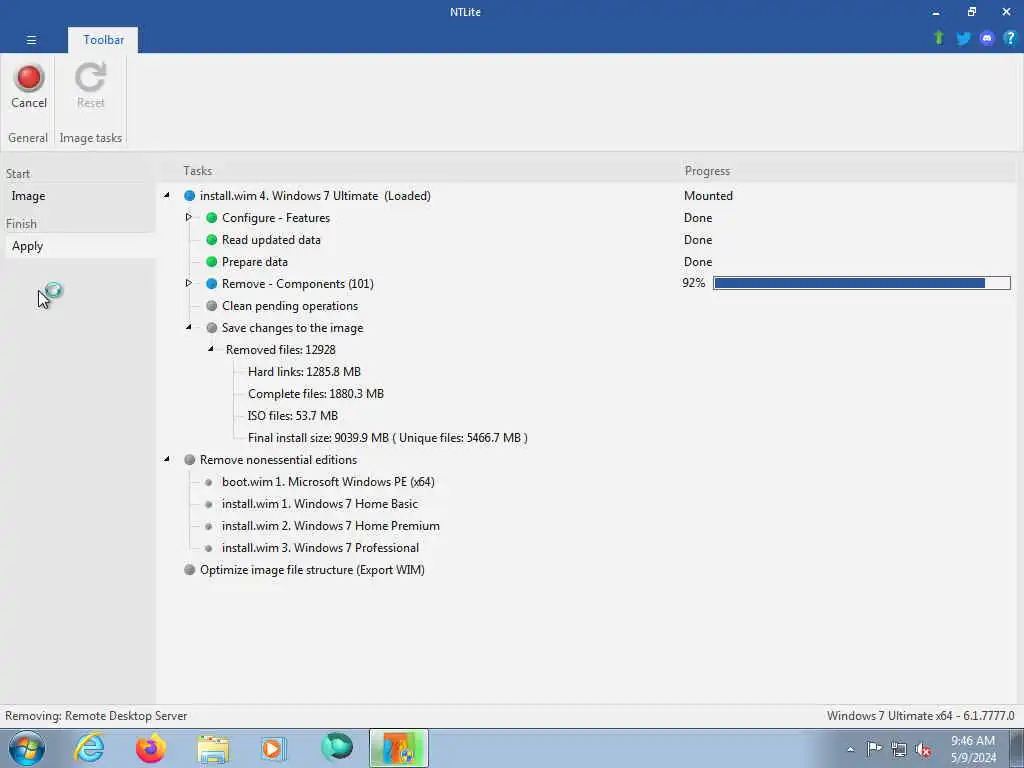Click the taskbar clock showing 9:46 AM
The height and width of the screenshot is (768, 1024).
973,749
